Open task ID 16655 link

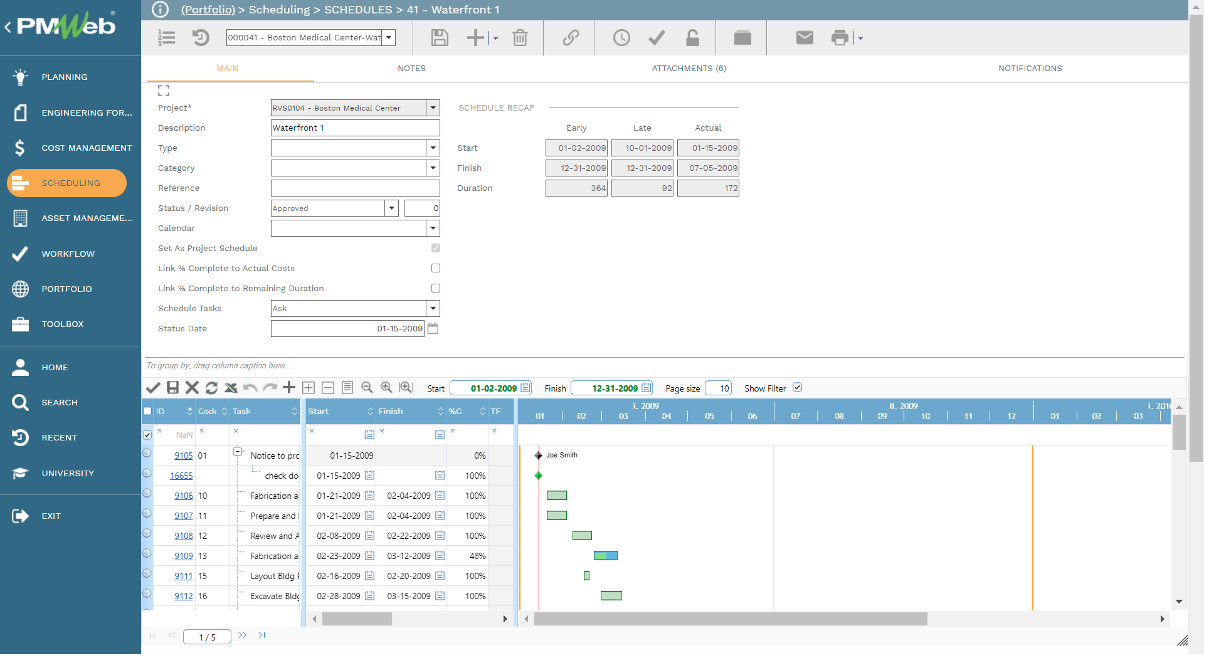[x=181, y=476]
